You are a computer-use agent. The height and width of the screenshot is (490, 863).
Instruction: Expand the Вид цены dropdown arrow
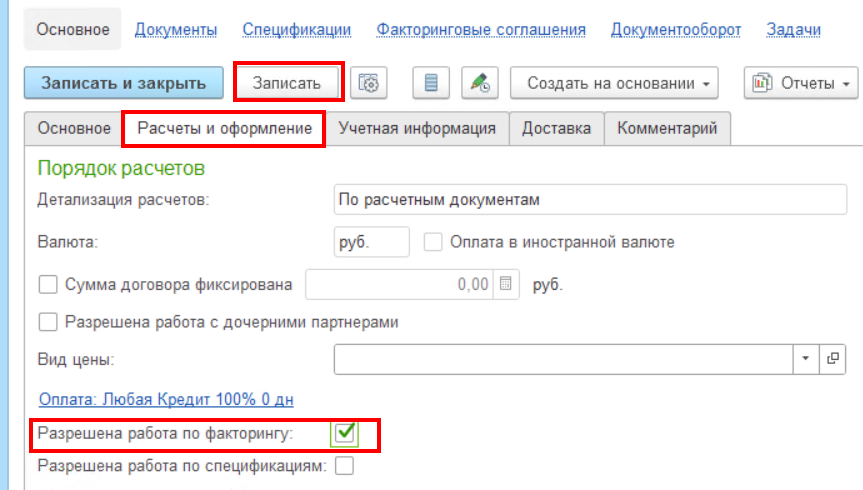806,359
